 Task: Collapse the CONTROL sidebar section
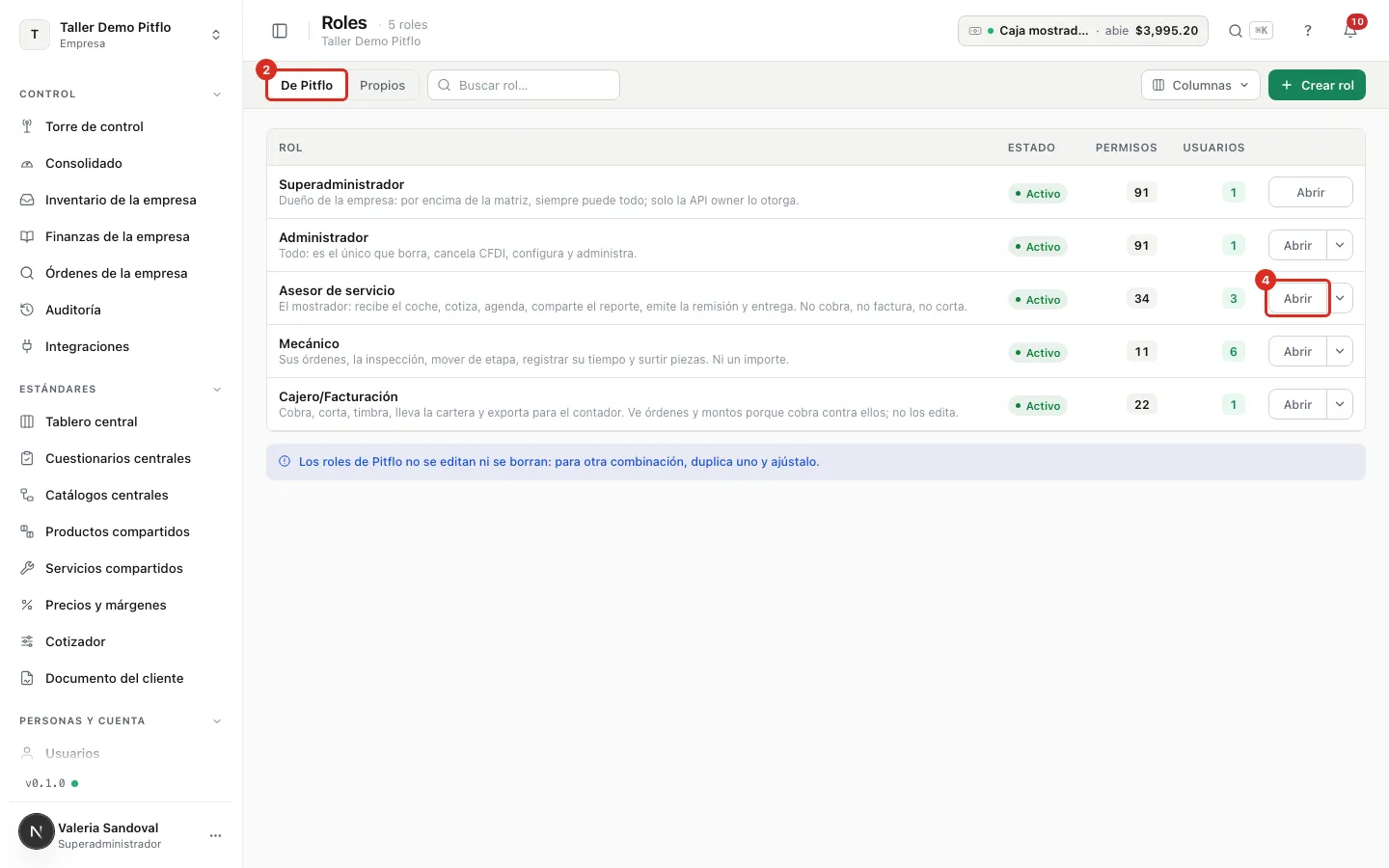point(217,95)
